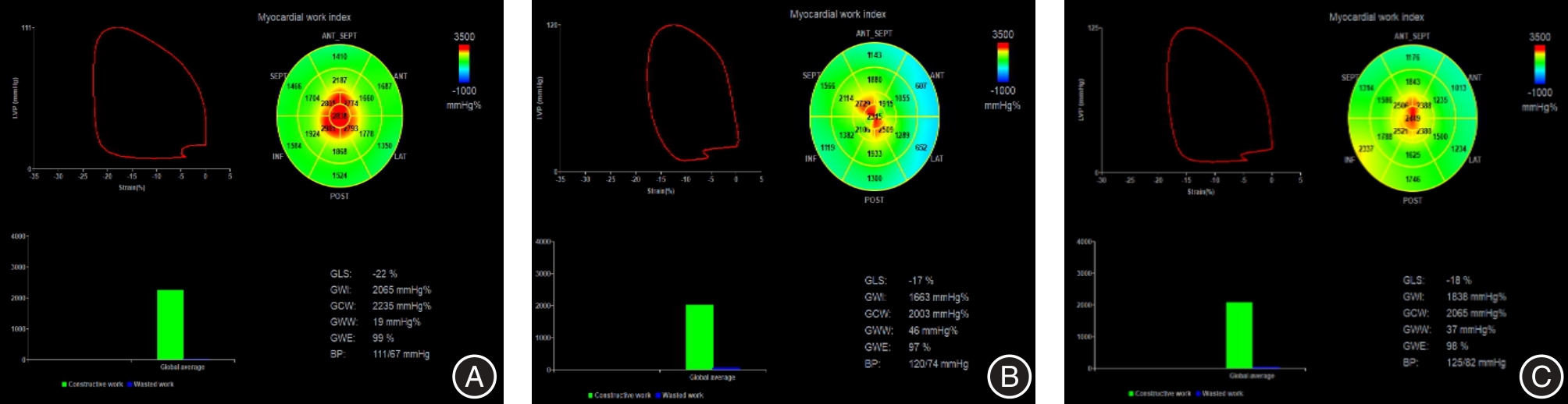The image size is (1568, 404).
Task: Click the Myocardial work index title in panel C
Action: coord(1376,17)
